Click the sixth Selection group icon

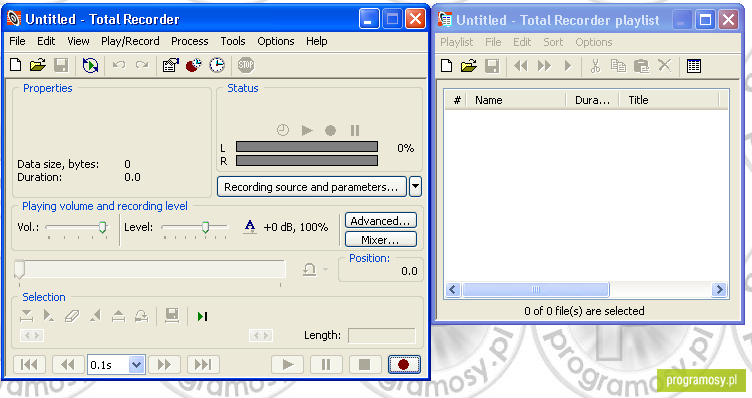click(141, 316)
